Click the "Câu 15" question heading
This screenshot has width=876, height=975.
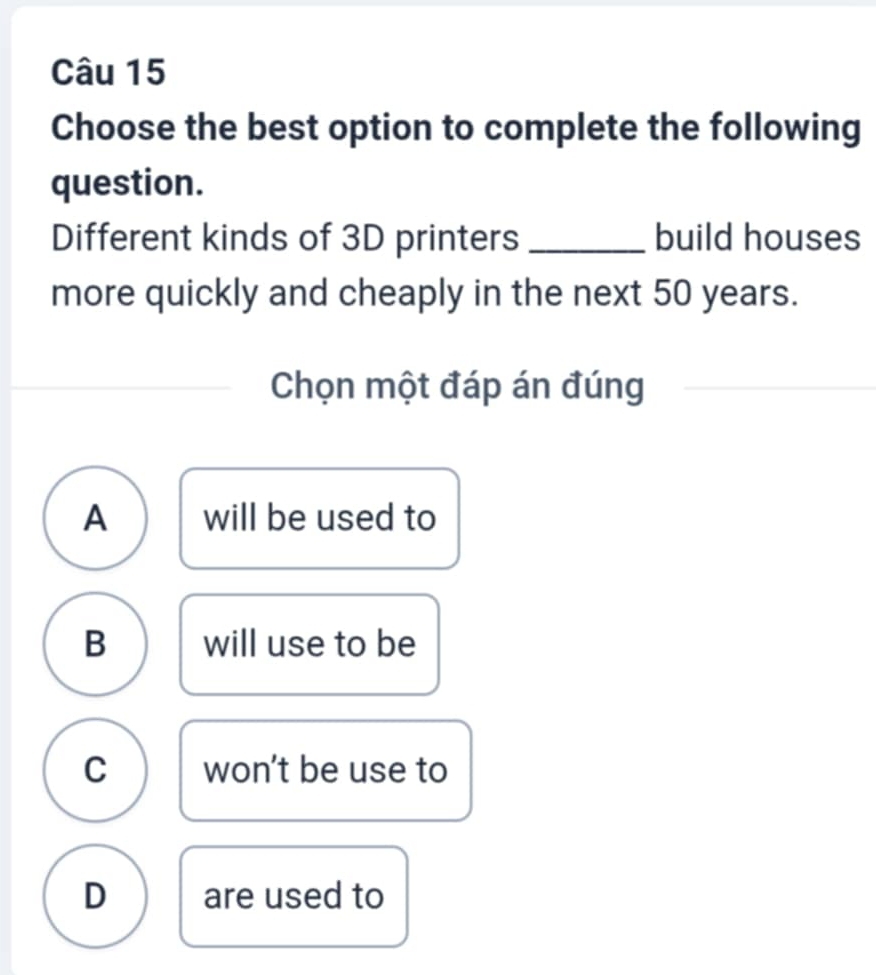109,73
